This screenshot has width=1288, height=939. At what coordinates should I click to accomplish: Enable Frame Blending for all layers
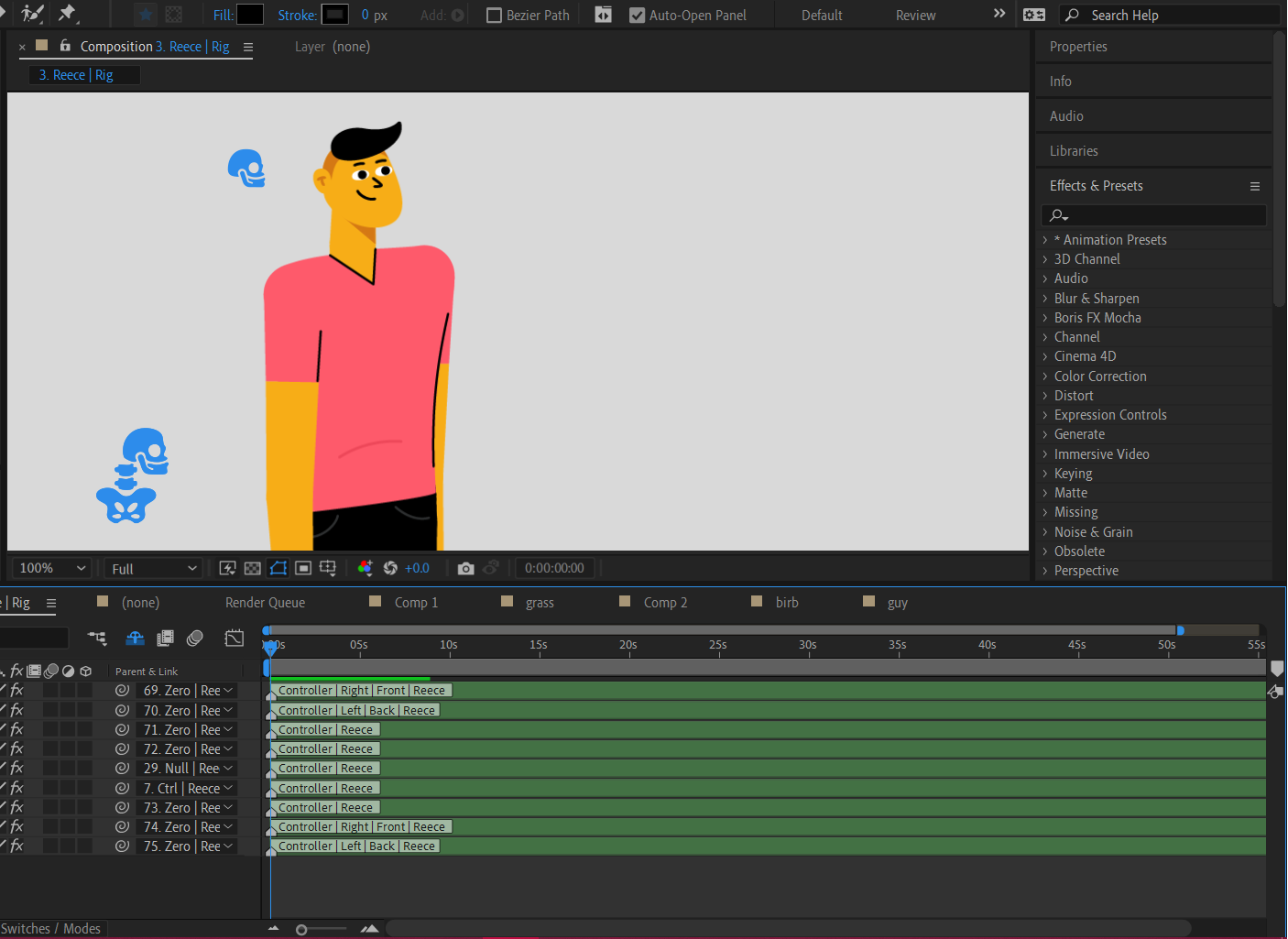(166, 638)
